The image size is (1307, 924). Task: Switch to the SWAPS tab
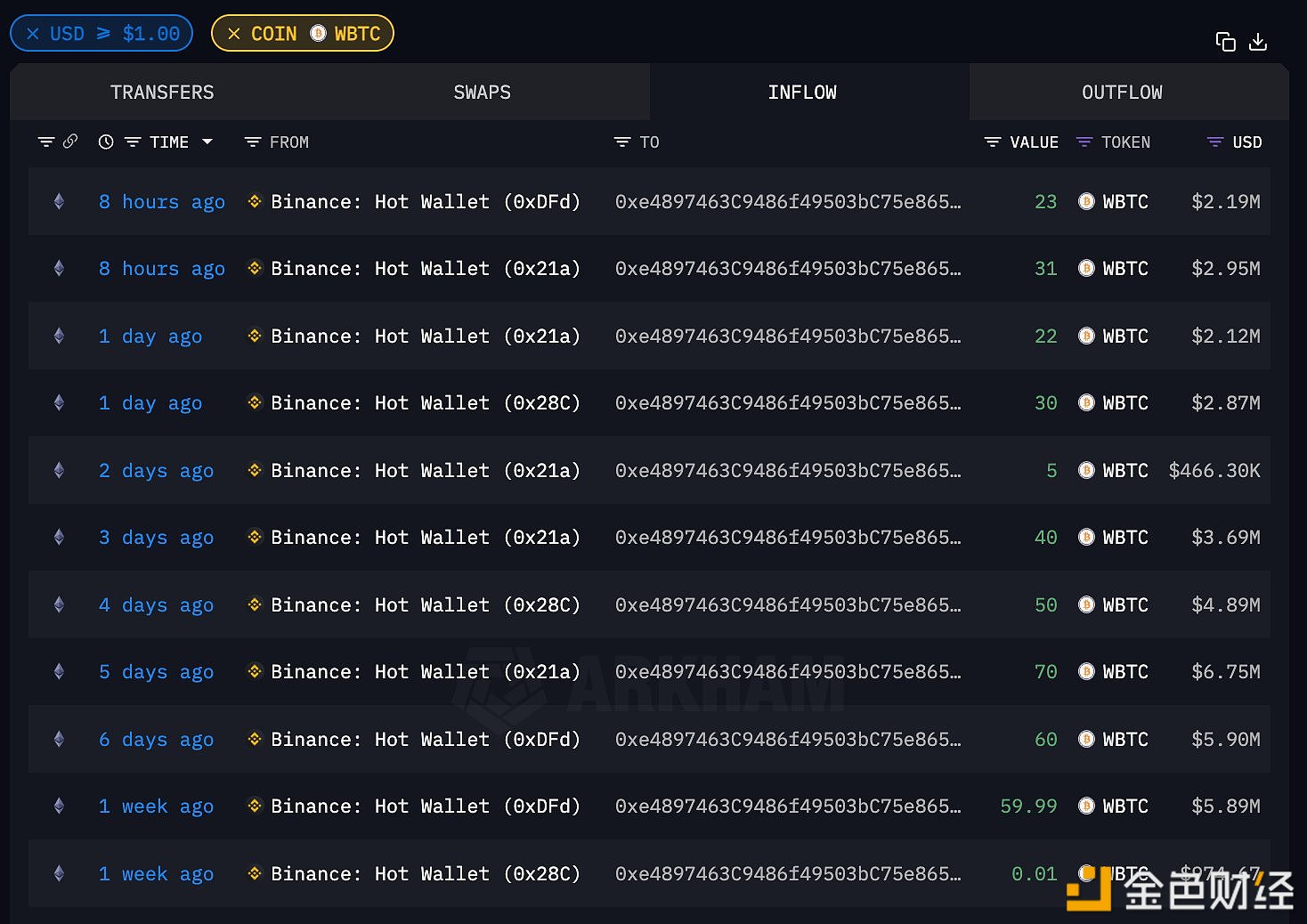click(x=482, y=93)
